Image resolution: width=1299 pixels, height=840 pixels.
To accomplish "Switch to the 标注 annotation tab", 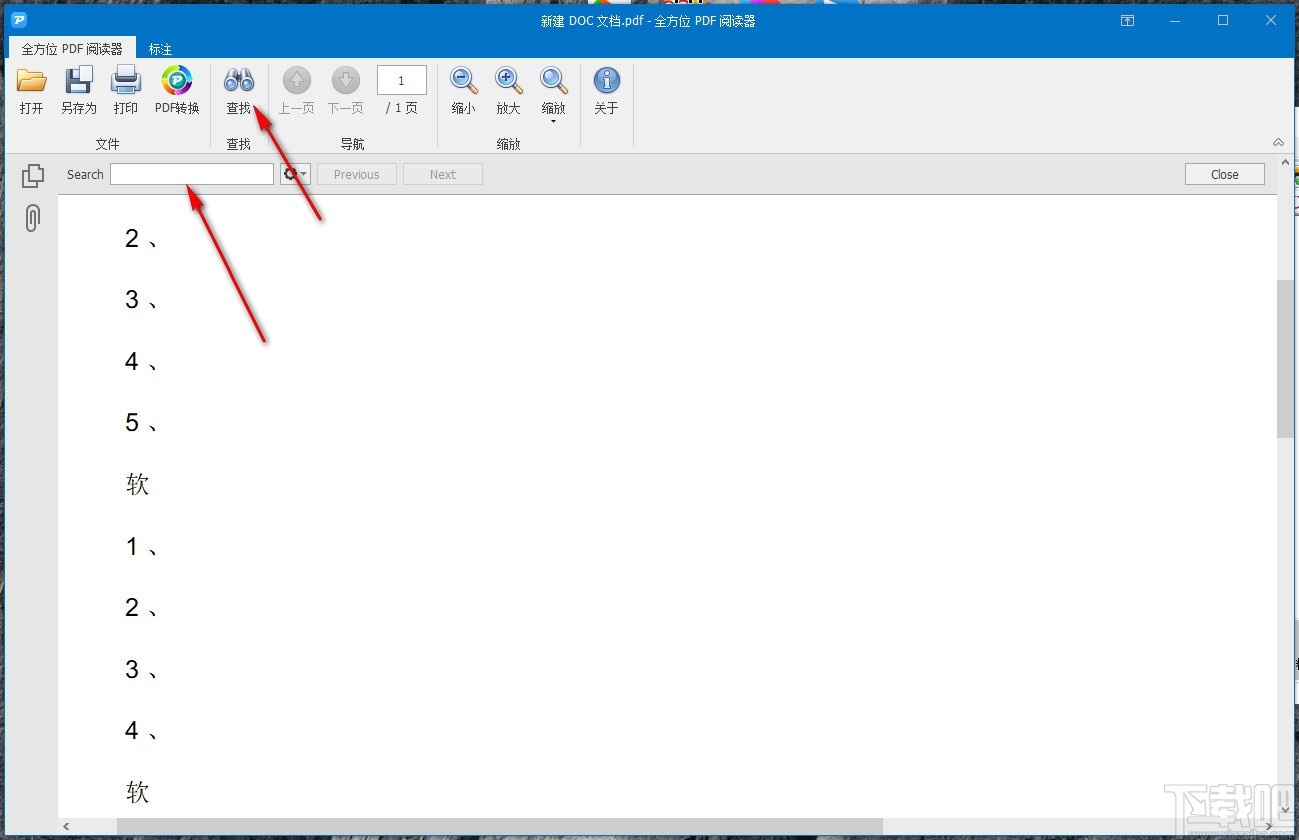I will (x=161, y=48).
